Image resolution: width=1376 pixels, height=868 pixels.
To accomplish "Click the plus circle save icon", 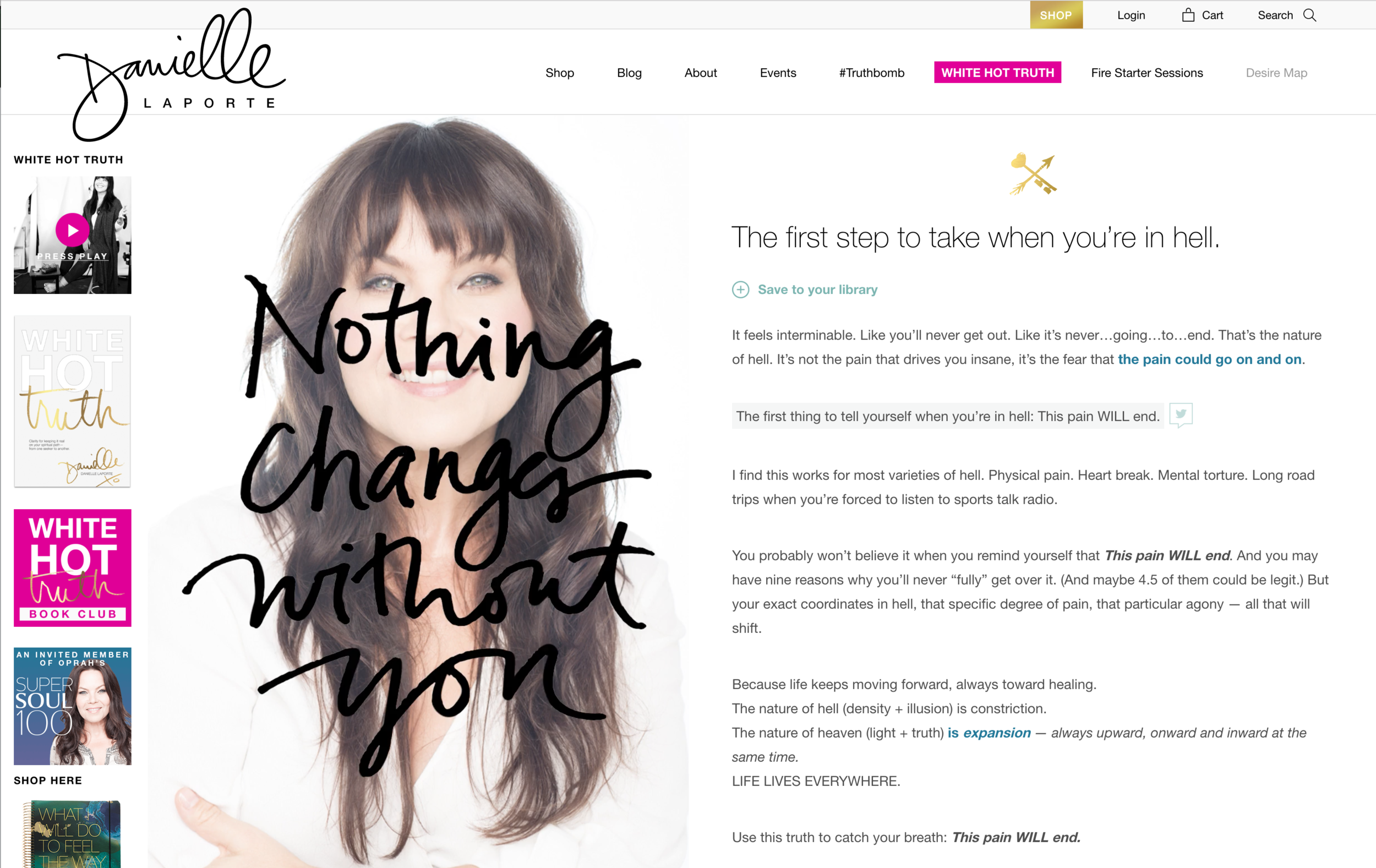I will click(741, 290).
